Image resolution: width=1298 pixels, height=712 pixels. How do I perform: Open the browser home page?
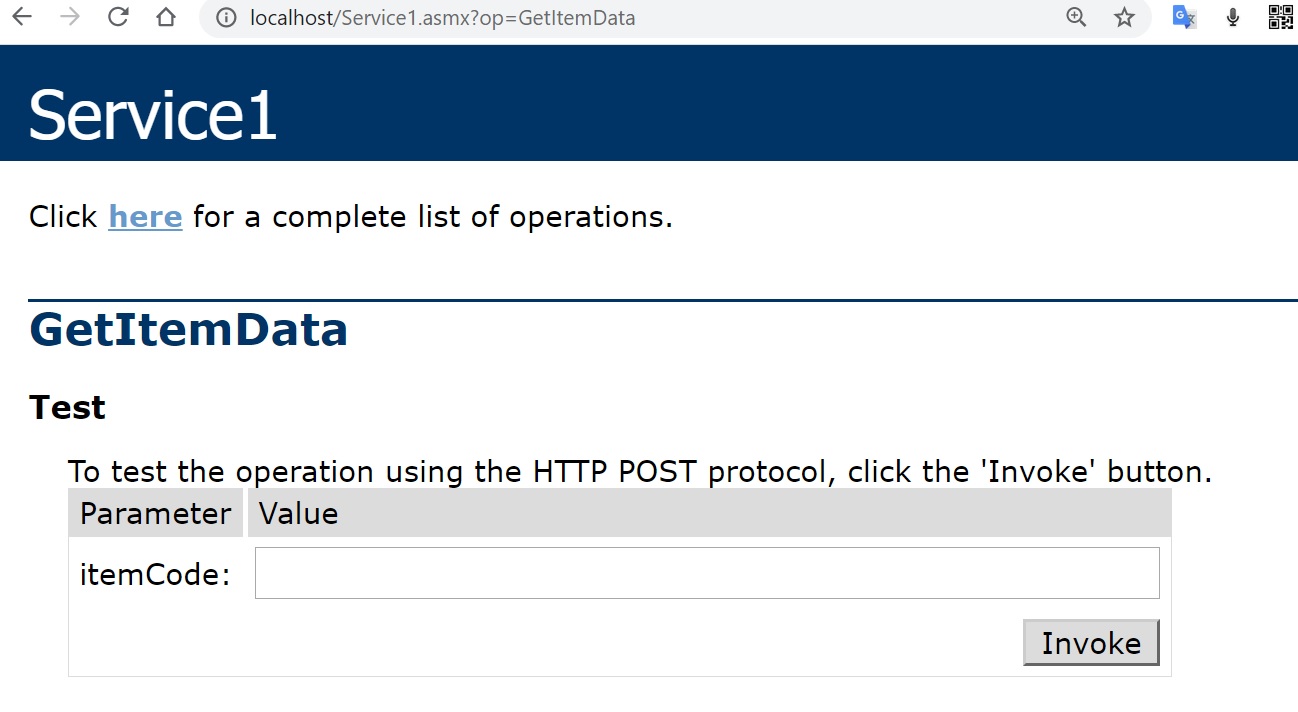click(x=166, y=17)
